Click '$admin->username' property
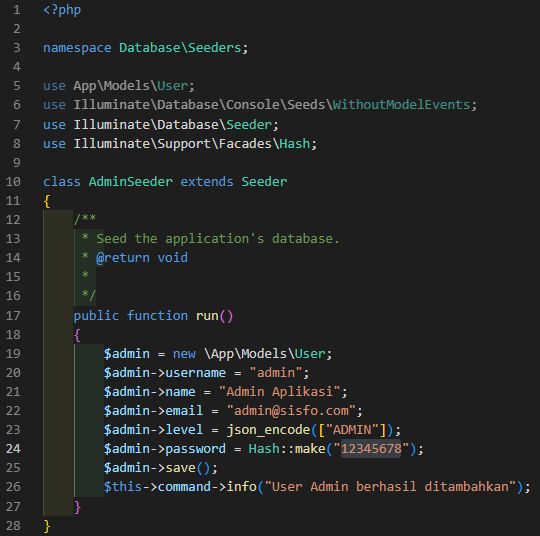 (x=165, y=373)
